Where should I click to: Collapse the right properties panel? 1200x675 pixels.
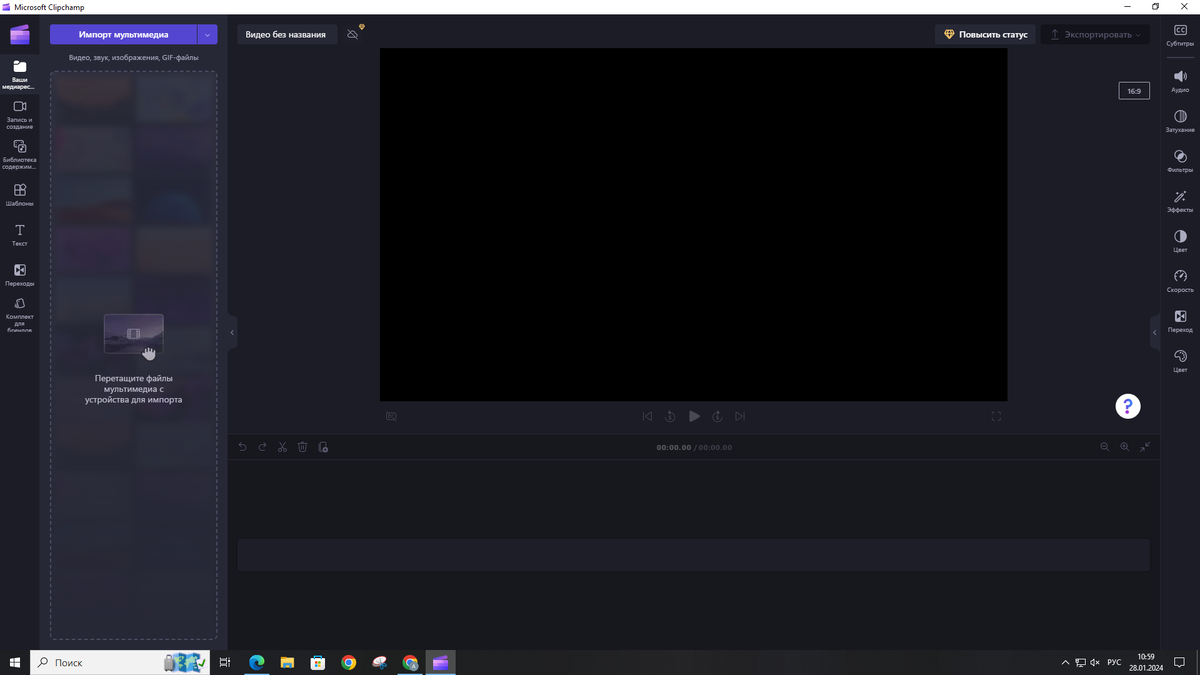[x=1155, y=332]
